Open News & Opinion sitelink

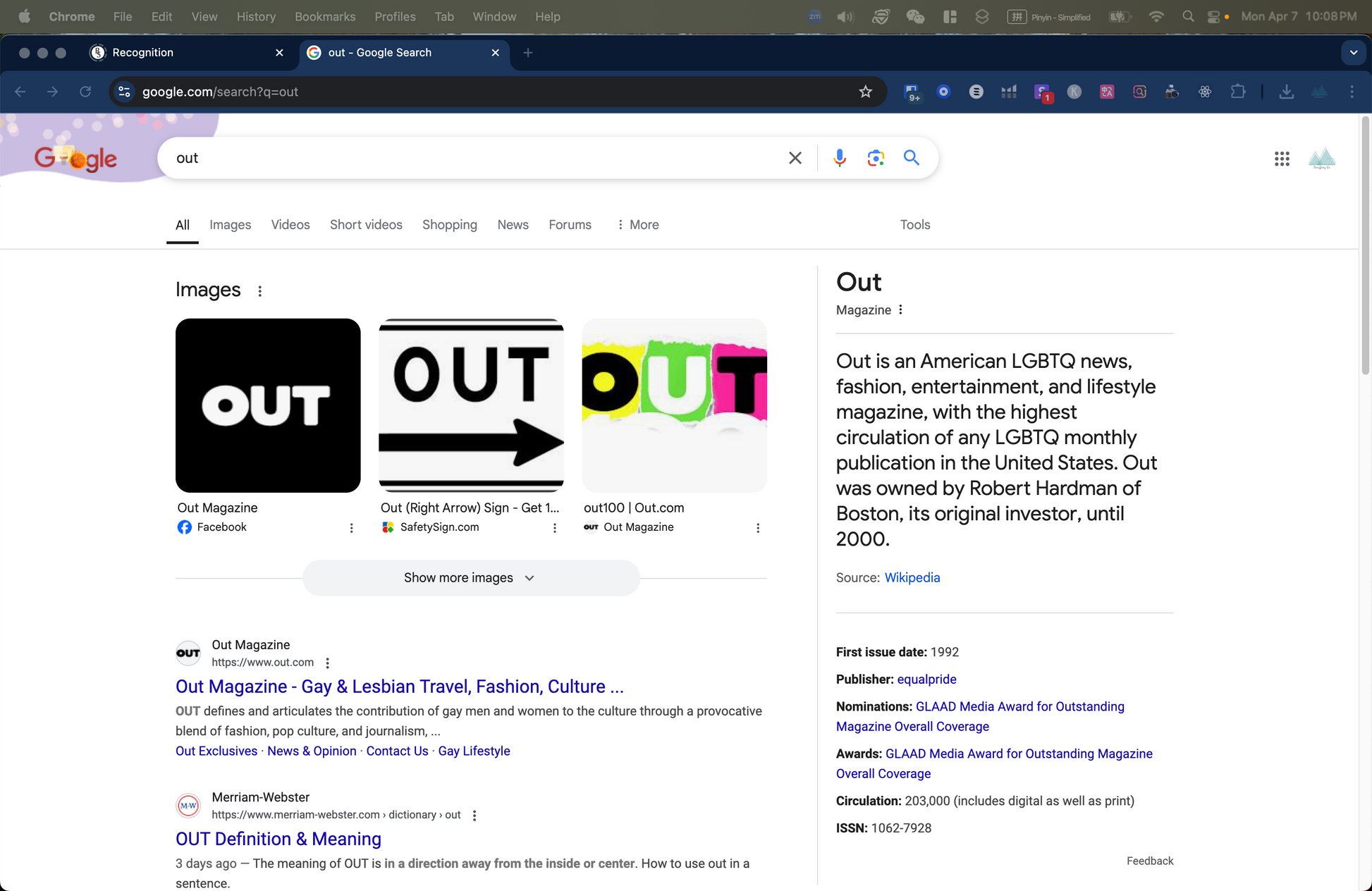tap(312, 751)
